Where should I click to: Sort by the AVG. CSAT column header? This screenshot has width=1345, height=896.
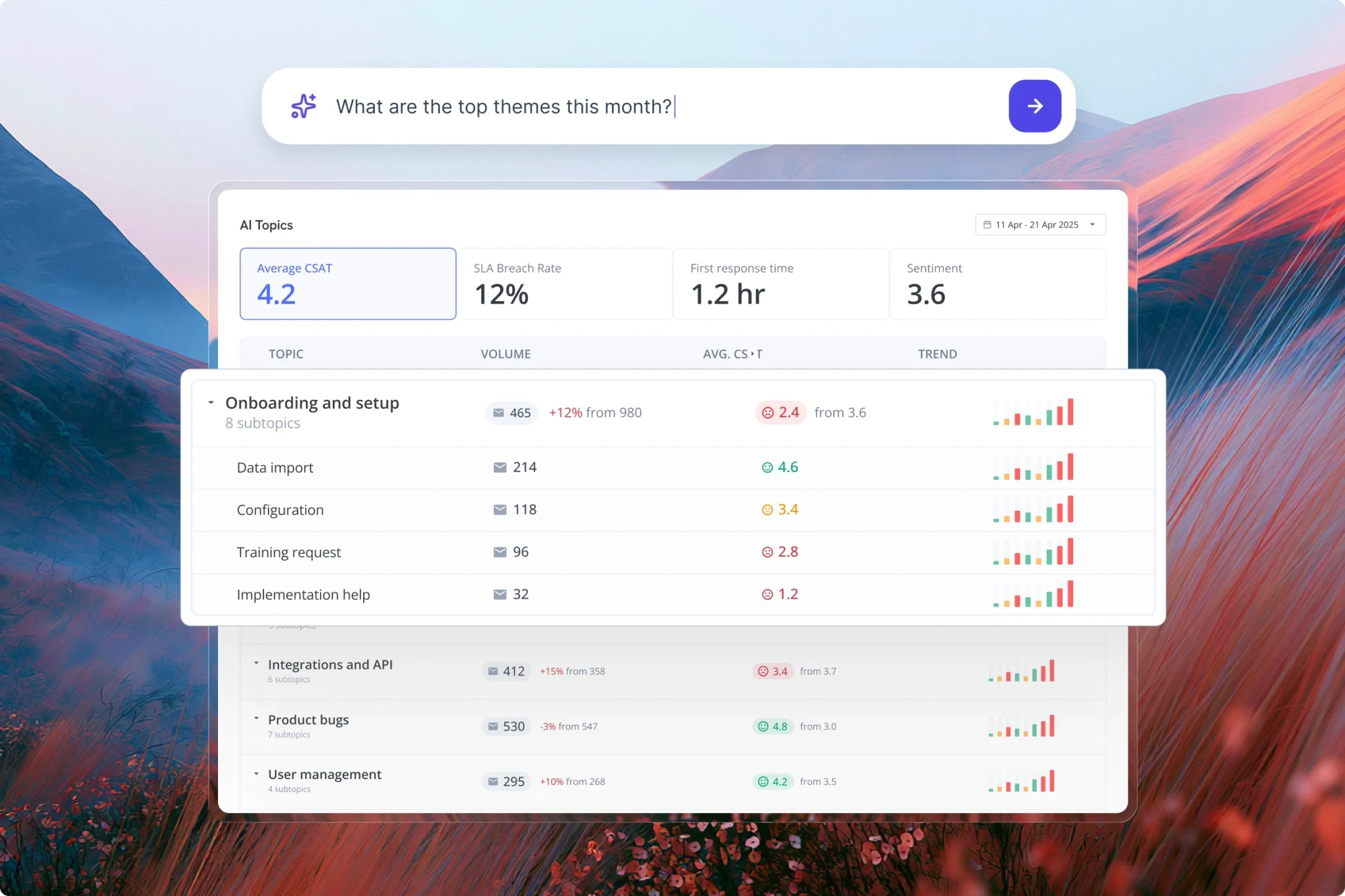[x=732, y=354]
